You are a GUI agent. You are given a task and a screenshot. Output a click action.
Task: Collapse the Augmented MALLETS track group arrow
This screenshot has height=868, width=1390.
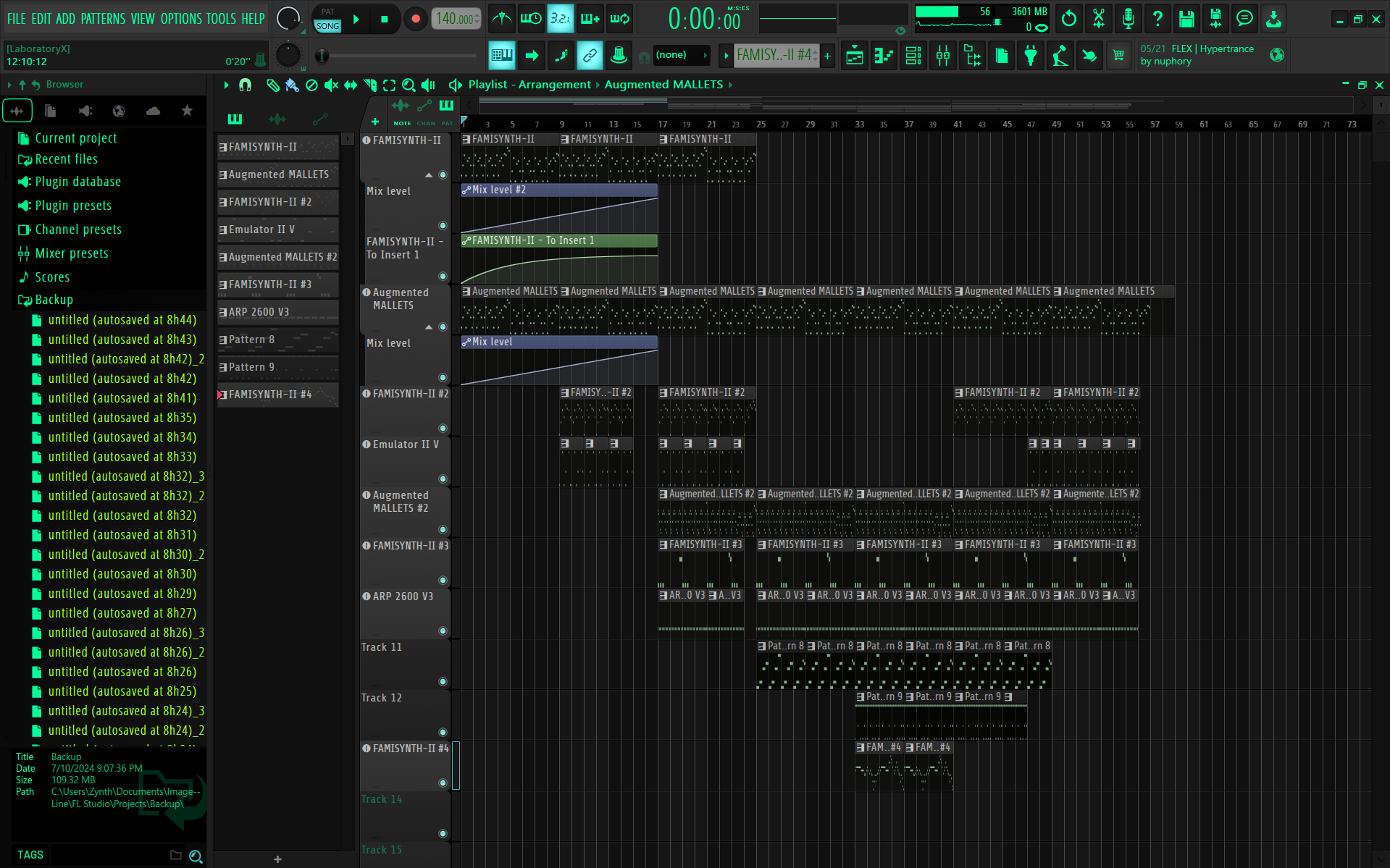point(429,327)
